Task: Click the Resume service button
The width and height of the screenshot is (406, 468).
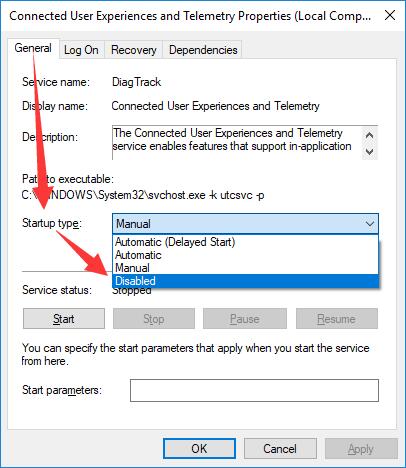Action: tap(337, 319)
